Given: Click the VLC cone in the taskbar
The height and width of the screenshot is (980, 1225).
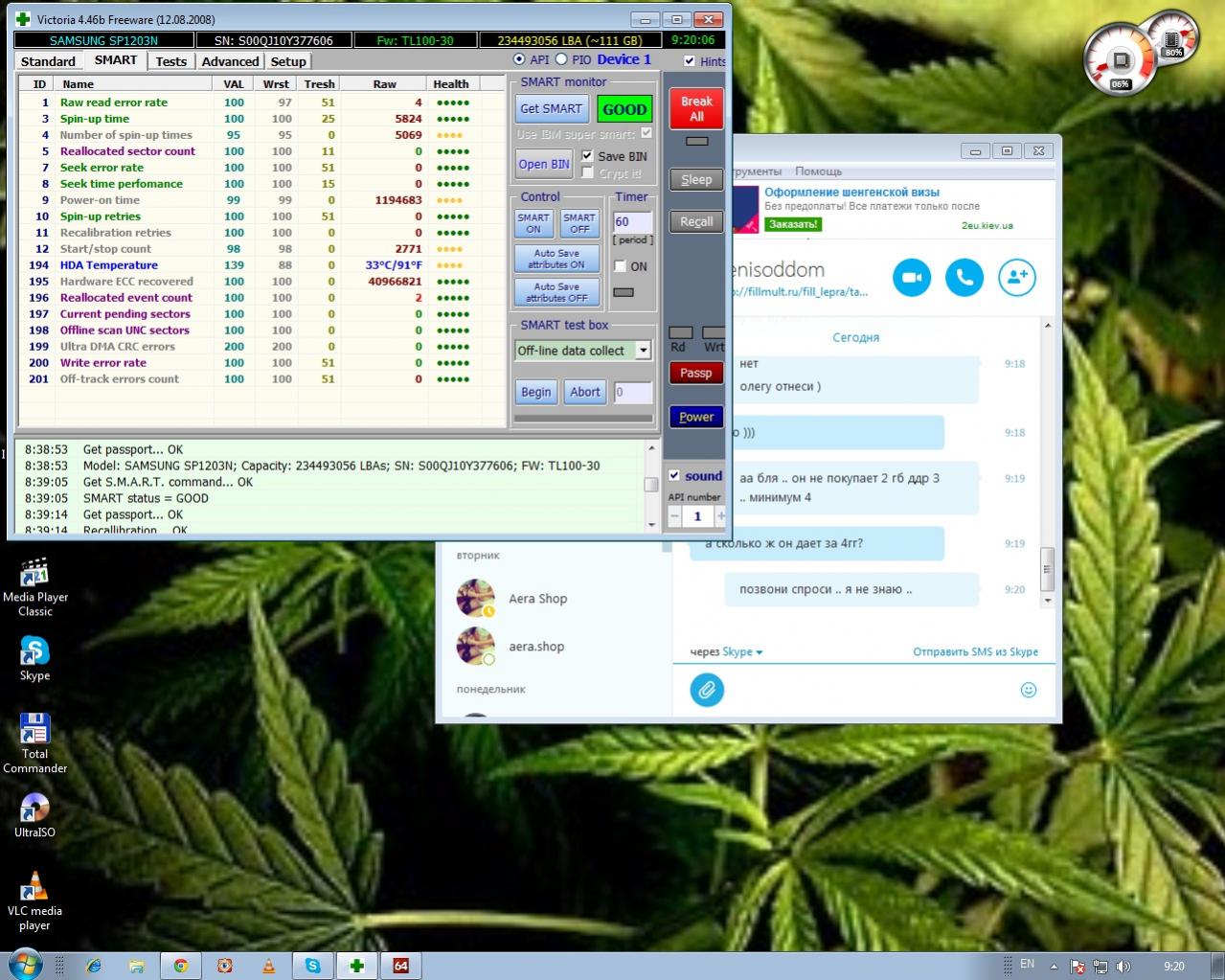Looking at the screenshot, I should coord(269,966).
